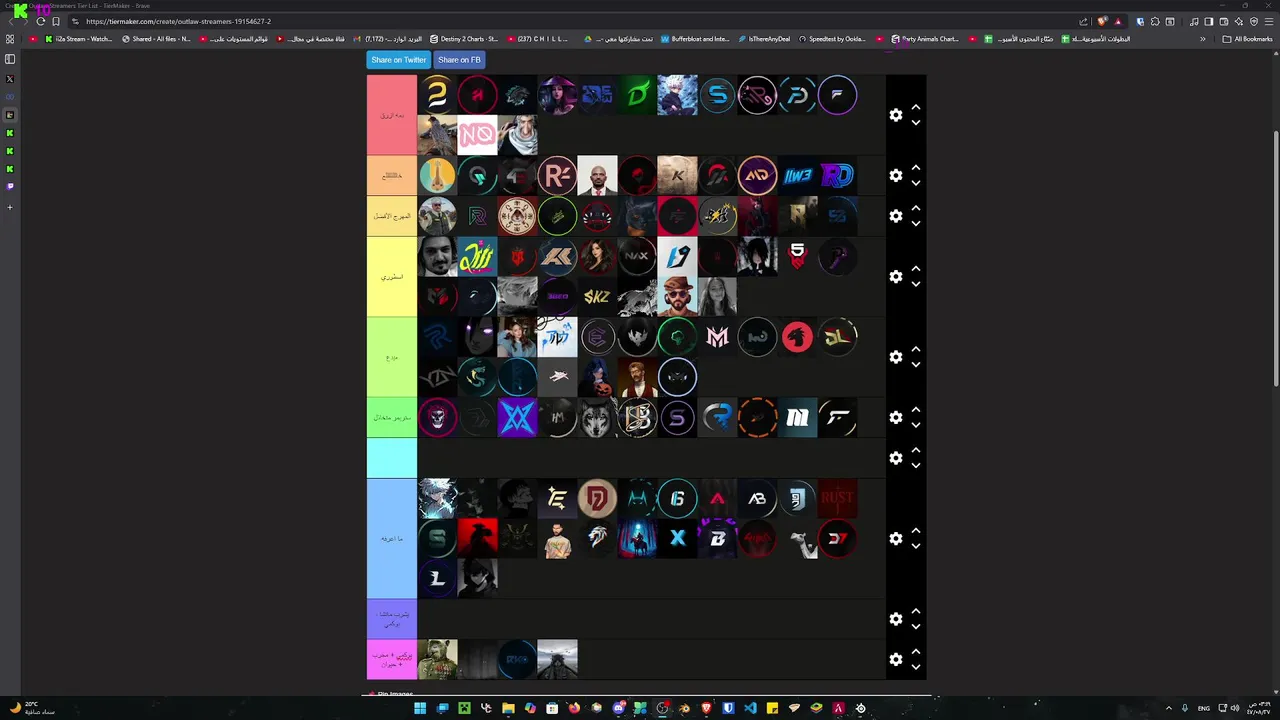The width and height of the screenshot is (1280, 720).
Task: Open settings gear for the empty cyan tier
Action: pyautogui.click(x=896, y=458)
